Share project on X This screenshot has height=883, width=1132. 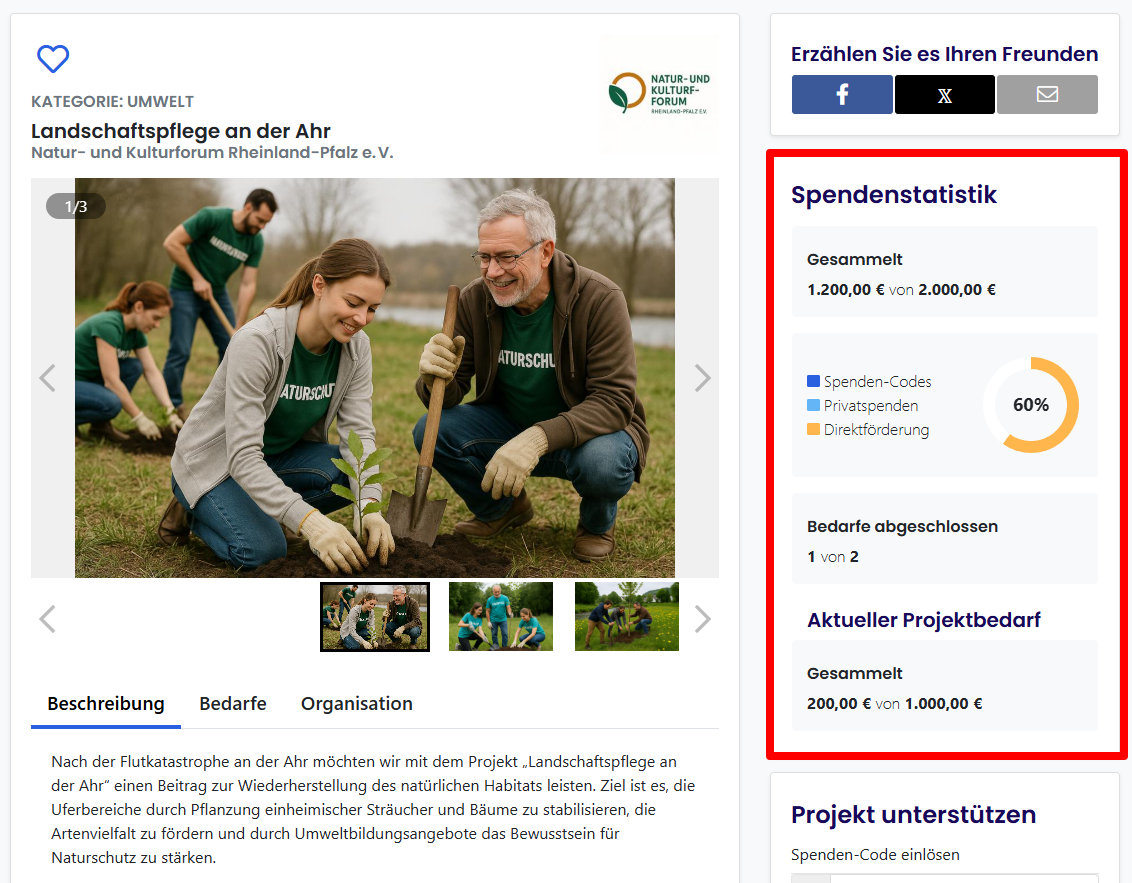tap(945, 94)
